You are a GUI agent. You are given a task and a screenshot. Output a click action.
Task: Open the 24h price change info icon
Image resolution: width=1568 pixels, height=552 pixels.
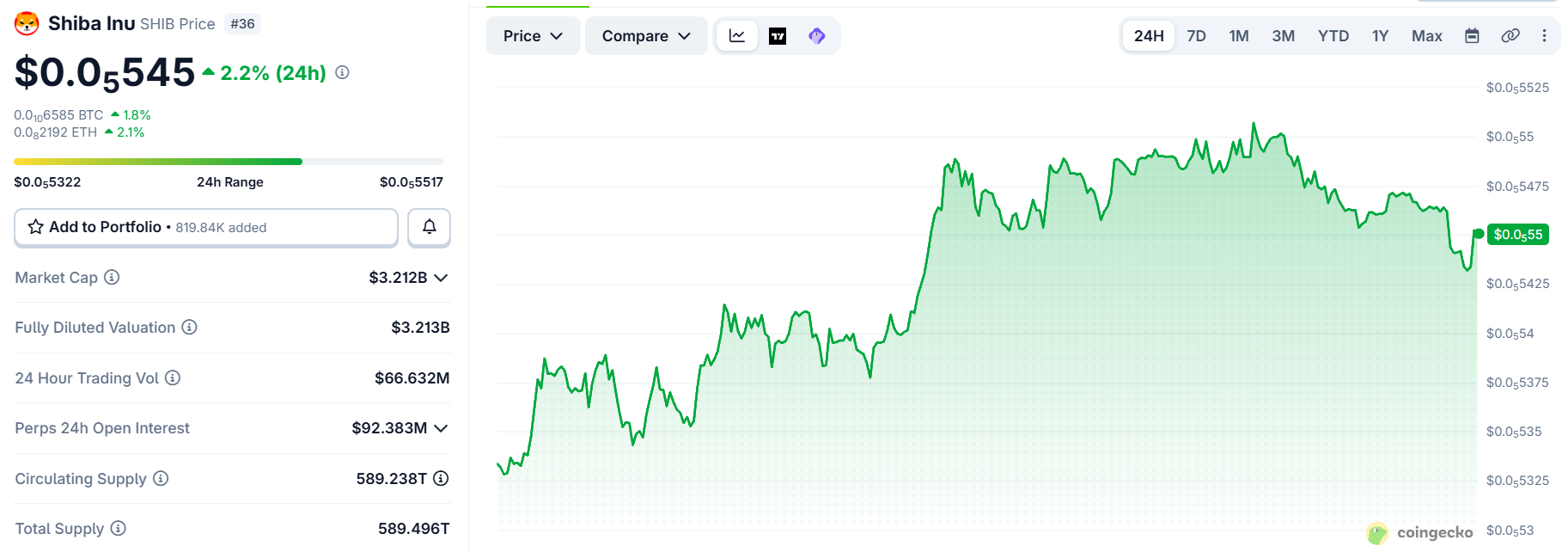(x=342, y=72)
